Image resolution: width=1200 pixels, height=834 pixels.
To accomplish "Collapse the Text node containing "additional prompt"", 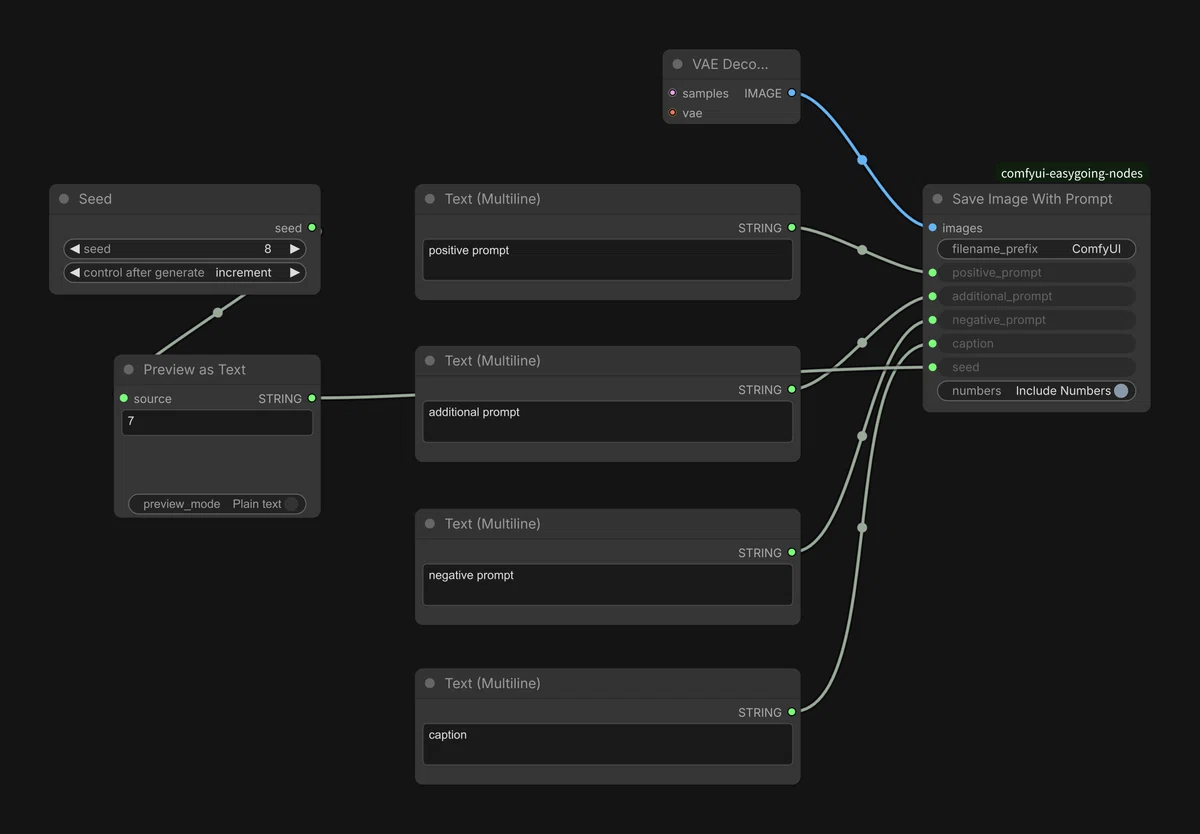I will (x=430, y=361).
